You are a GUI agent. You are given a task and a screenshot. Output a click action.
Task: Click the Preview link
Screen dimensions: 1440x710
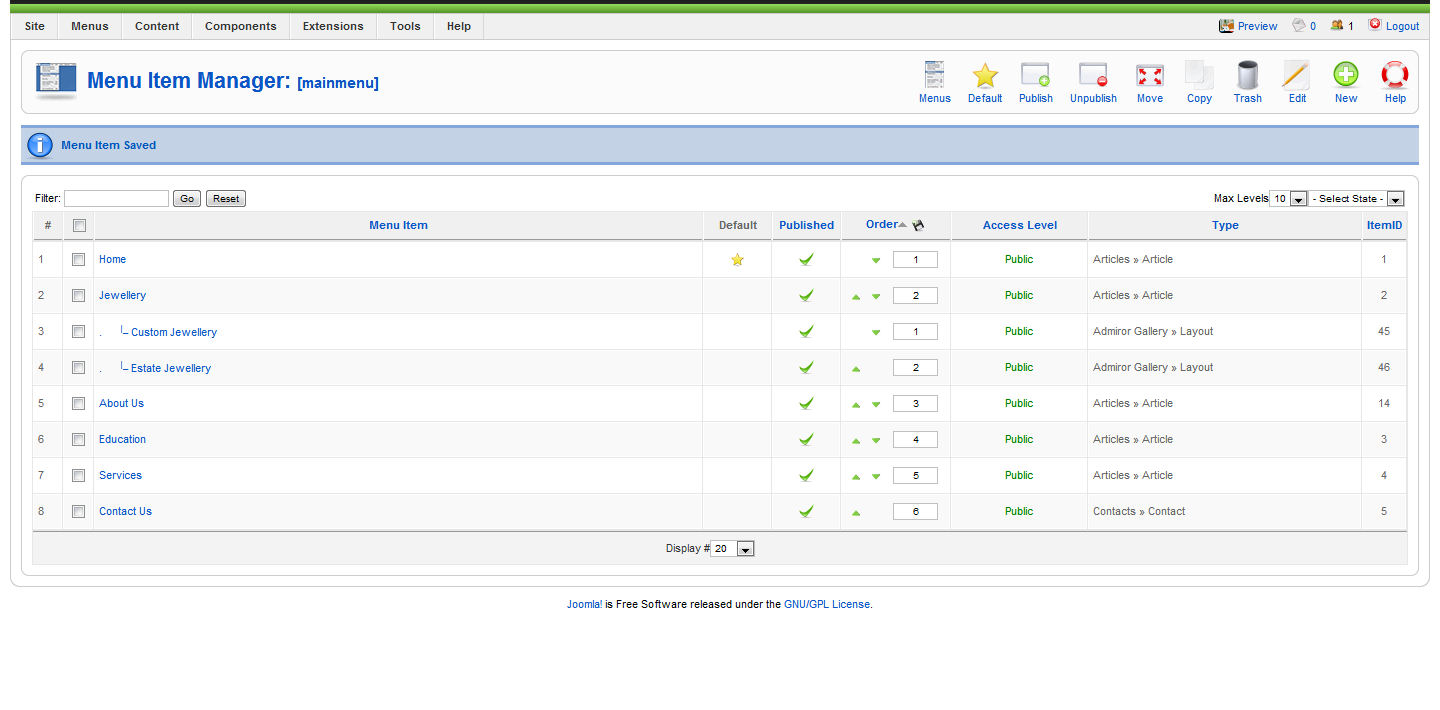(x=1257, y=26)
